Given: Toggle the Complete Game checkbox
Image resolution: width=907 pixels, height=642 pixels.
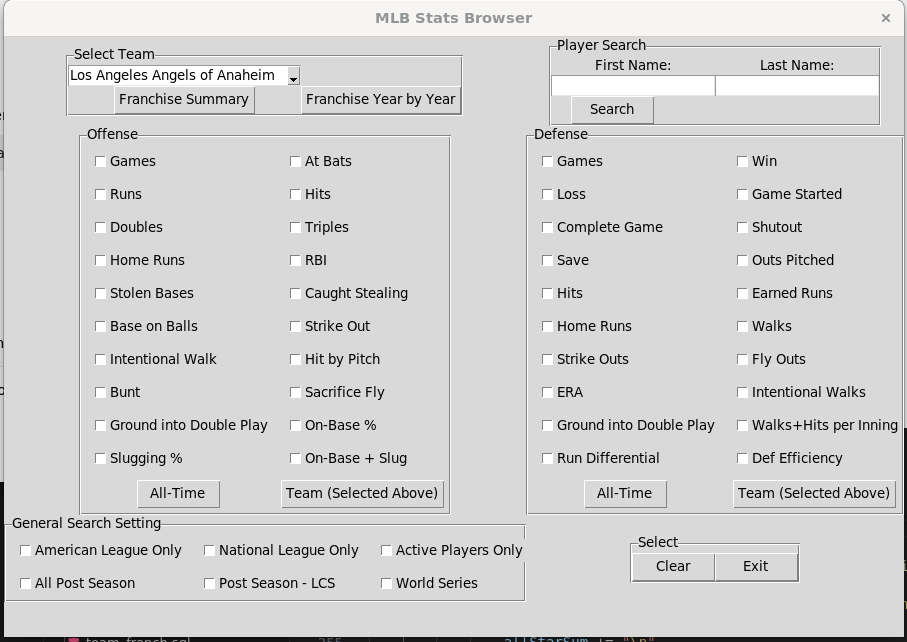Looking at the screenshot, I should coord(547,227).
